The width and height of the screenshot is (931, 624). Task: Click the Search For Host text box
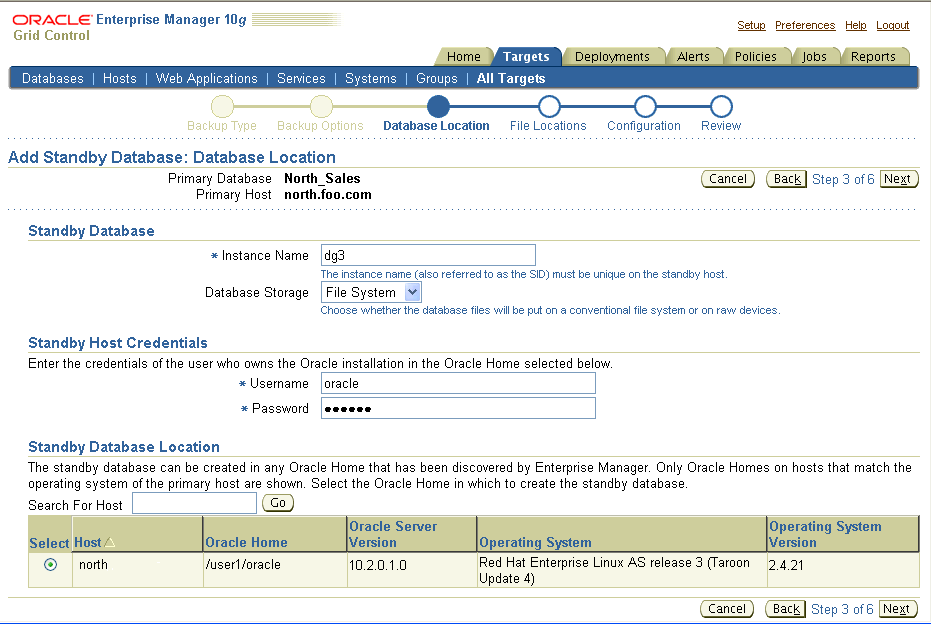[194, 502]
